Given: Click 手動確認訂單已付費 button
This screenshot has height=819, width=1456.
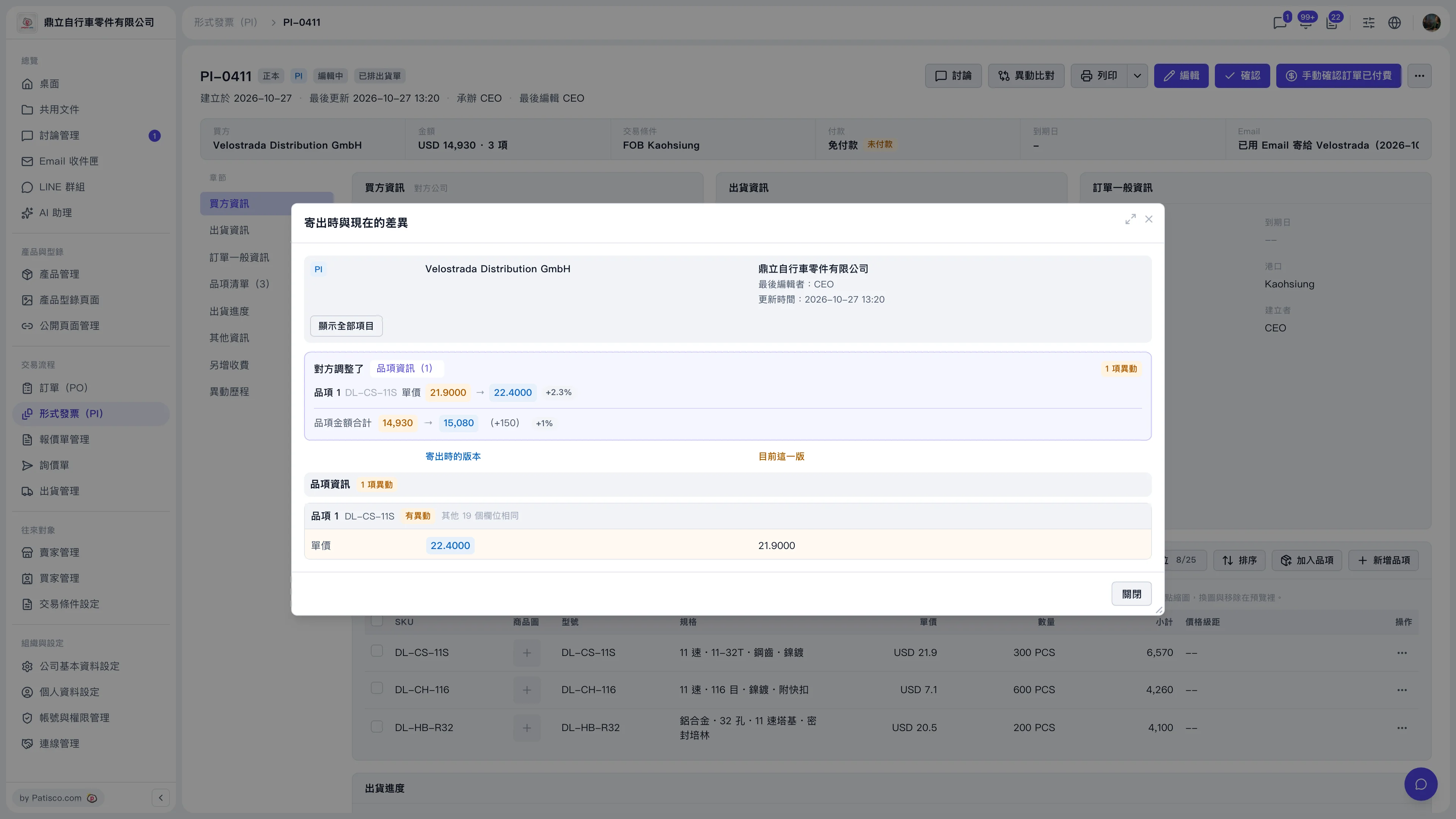Looking at the screenshot, I should click(1338, 76).
